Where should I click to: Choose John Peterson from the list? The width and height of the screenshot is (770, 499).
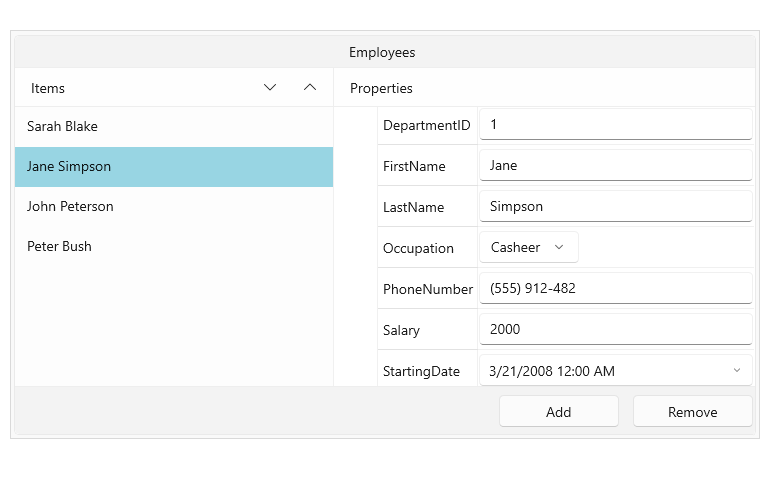tap(174, 206)
